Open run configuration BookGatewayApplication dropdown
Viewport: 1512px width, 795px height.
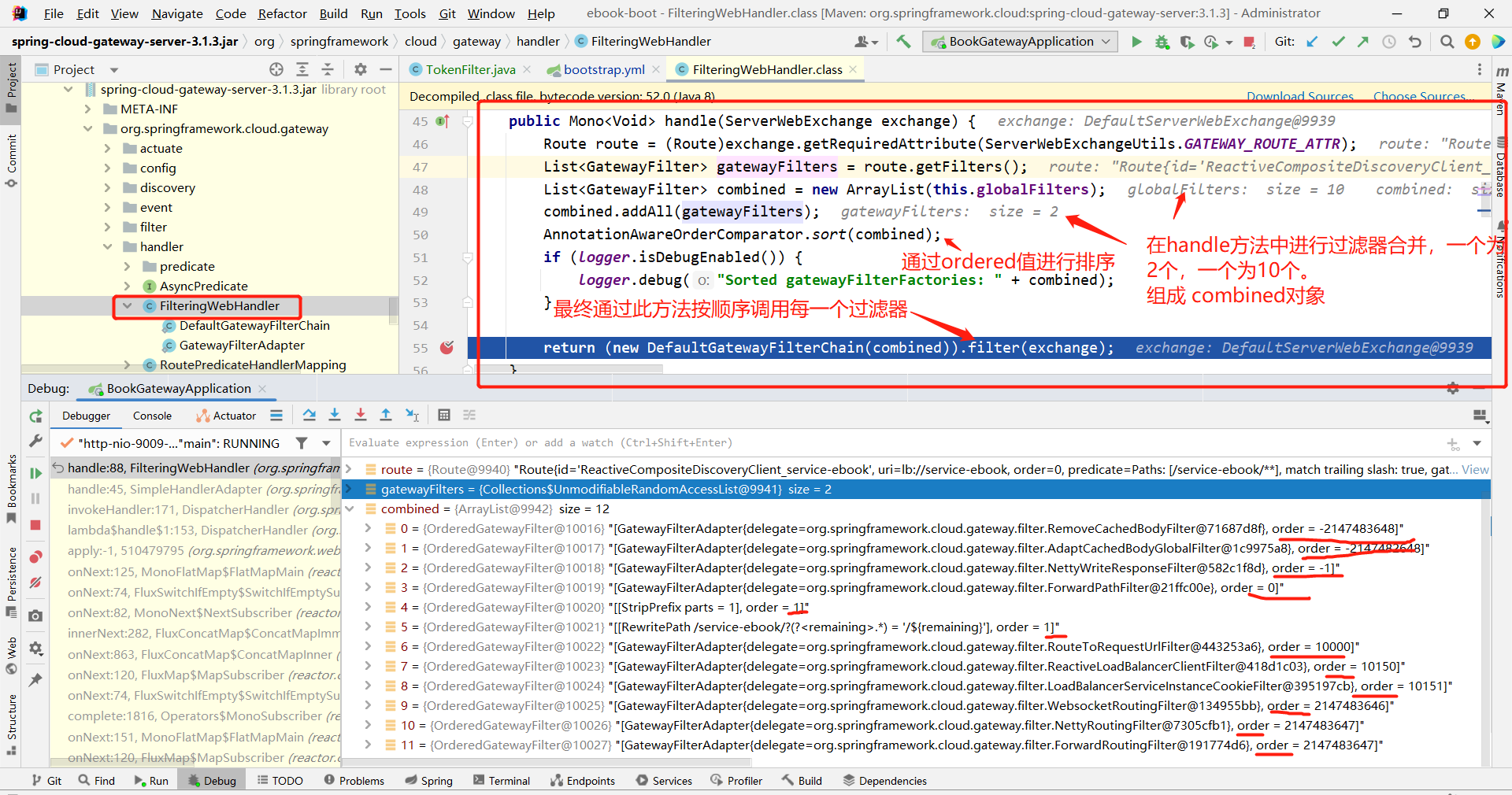tap(1021, 42)
